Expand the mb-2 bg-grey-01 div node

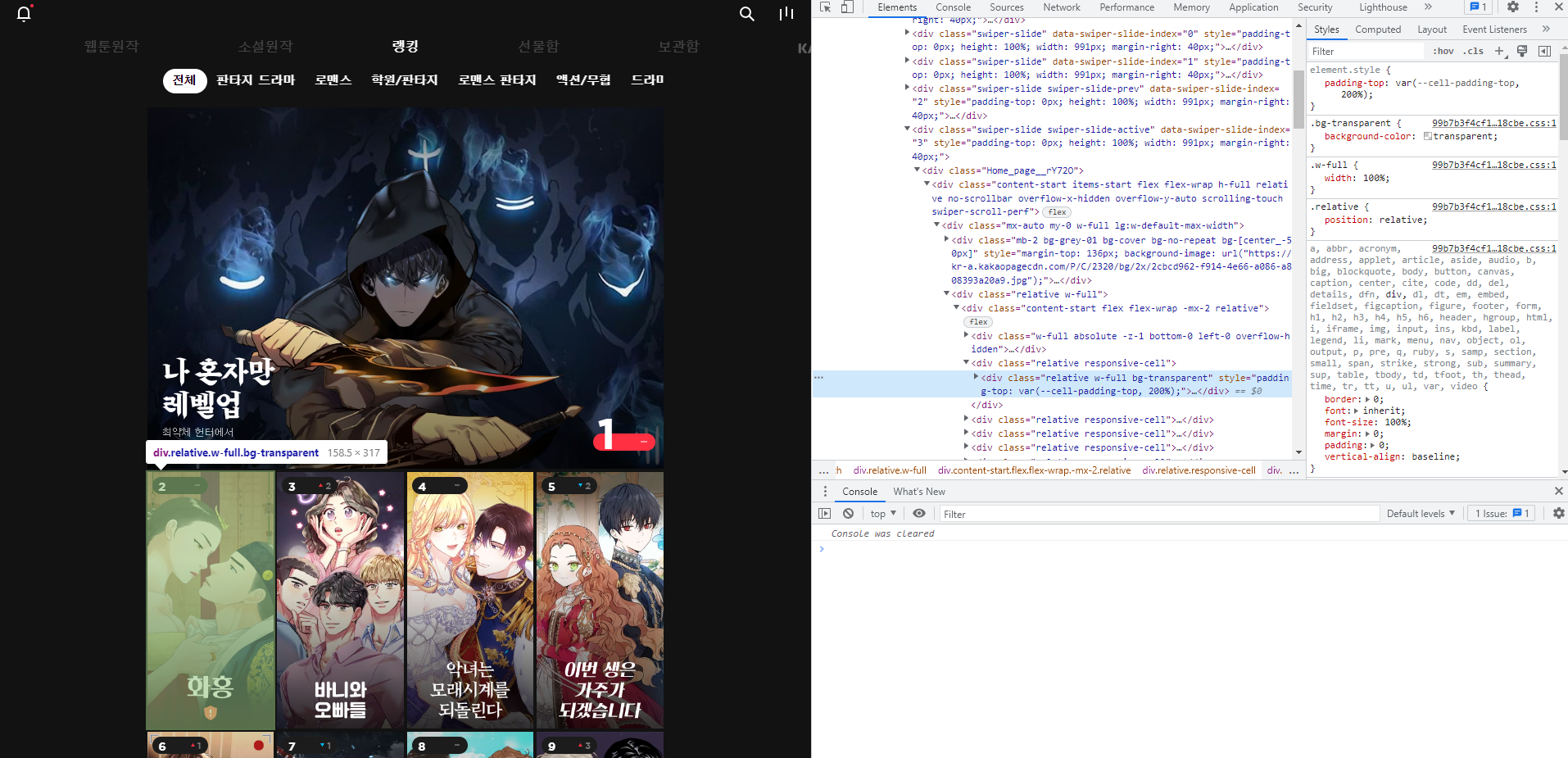(946, 239)
